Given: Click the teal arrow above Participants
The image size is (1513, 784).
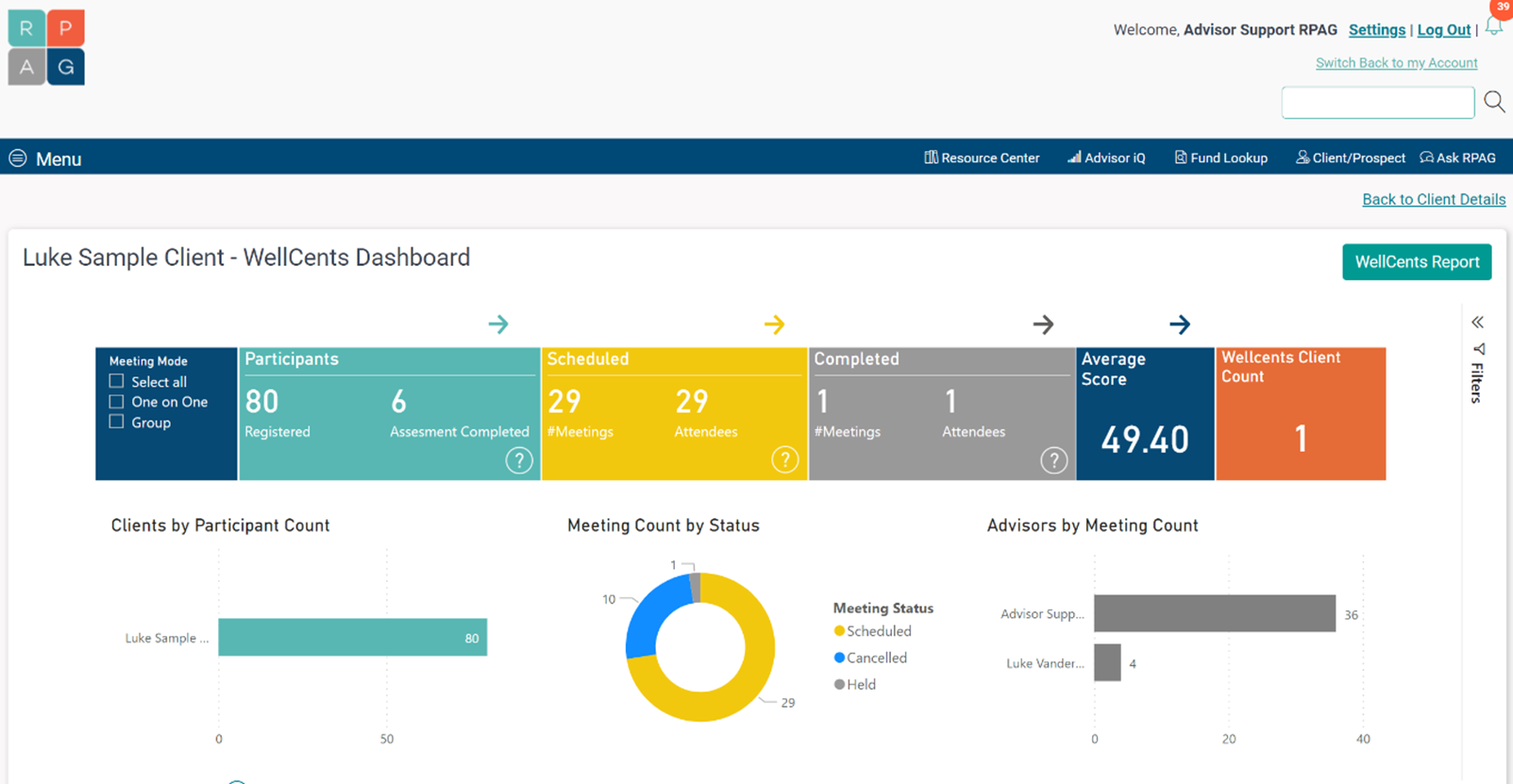Looking at the screenshot, I should coord(498,325).
